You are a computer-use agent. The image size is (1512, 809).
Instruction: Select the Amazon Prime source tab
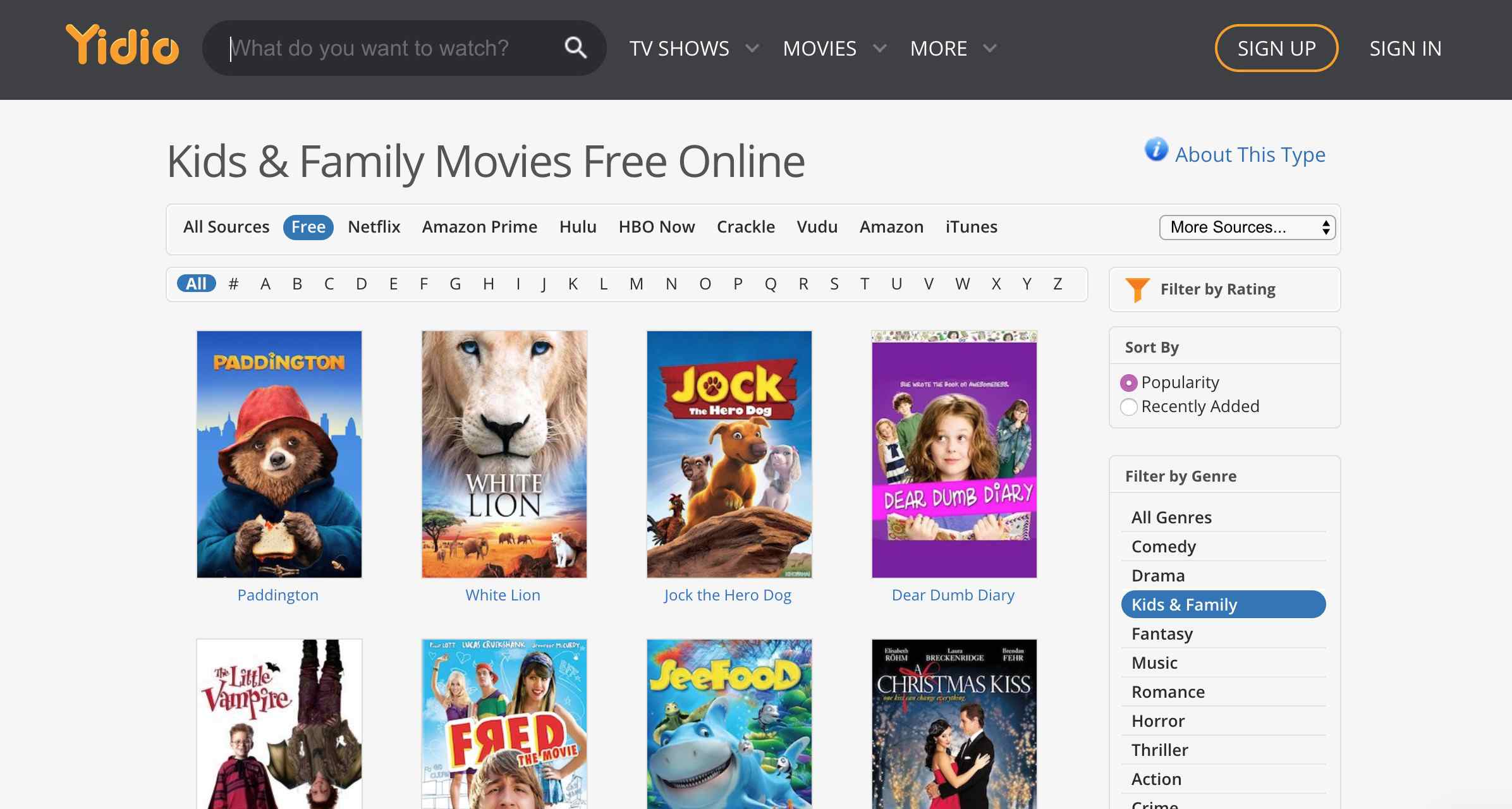pos(480,227)
